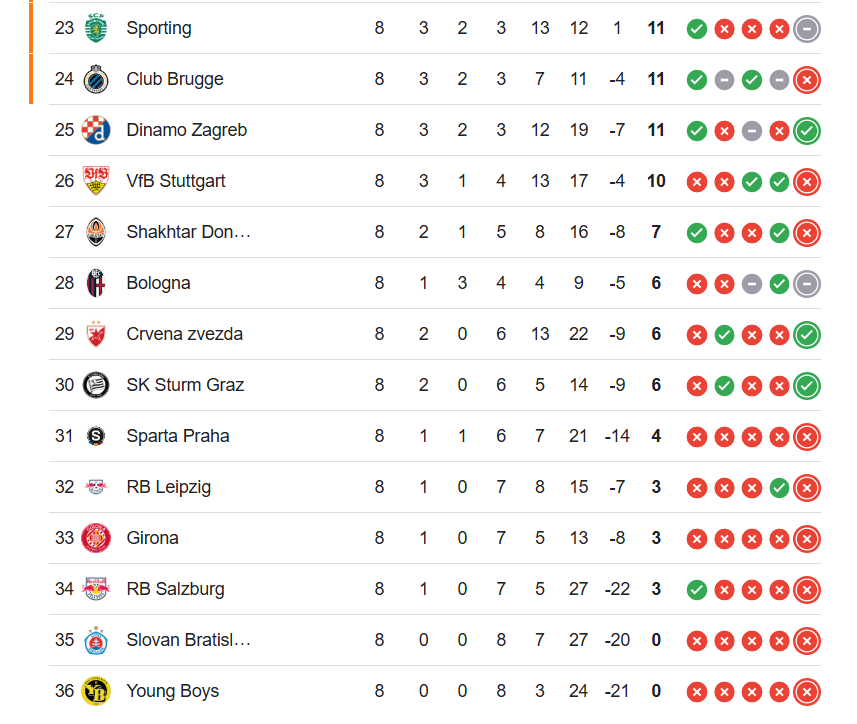Select the SK Sturm Graz crest icon
The image size is (857, 724).
[x=96, y=385]
